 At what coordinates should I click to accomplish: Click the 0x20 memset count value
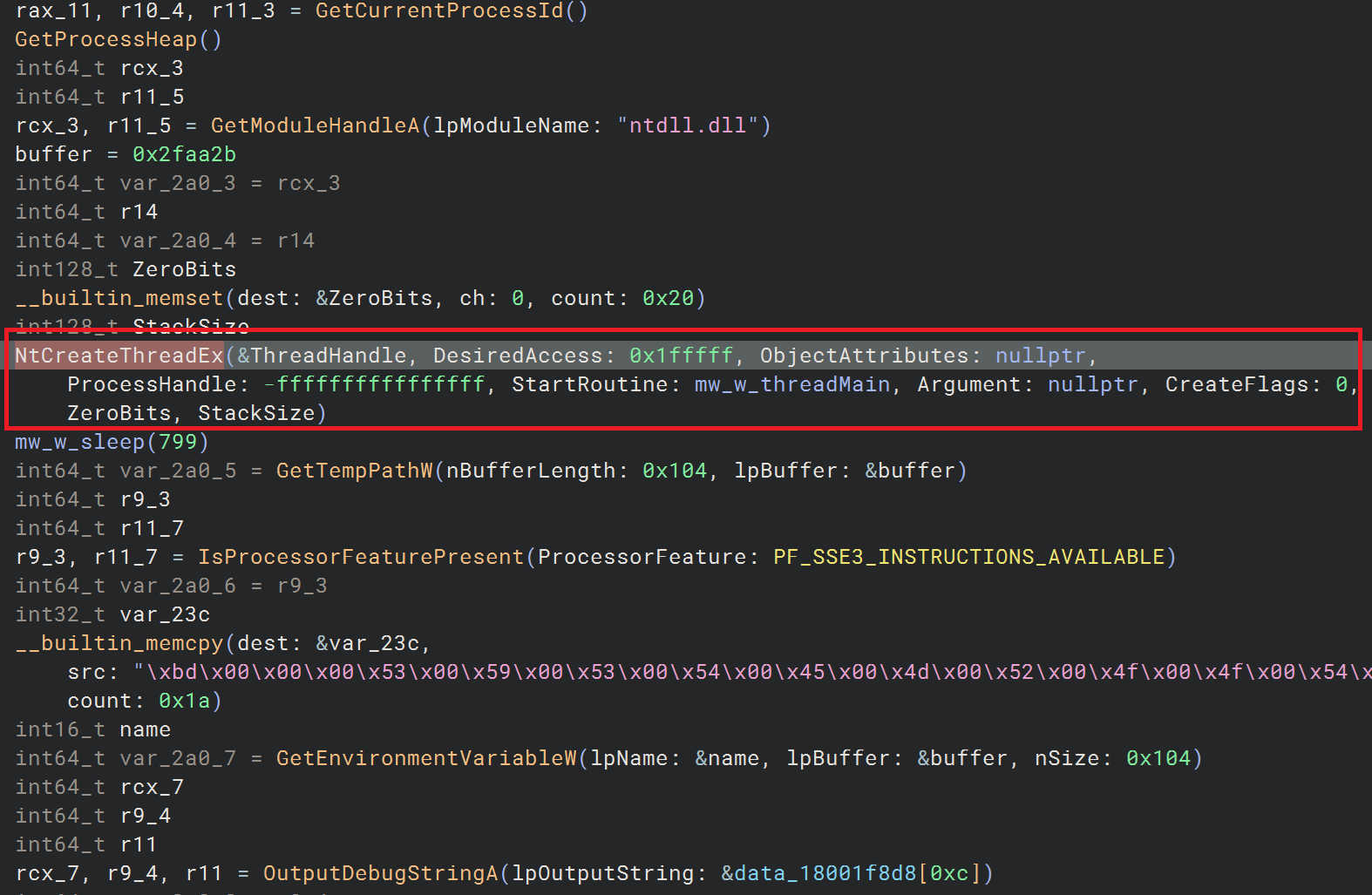coord(668,298)
